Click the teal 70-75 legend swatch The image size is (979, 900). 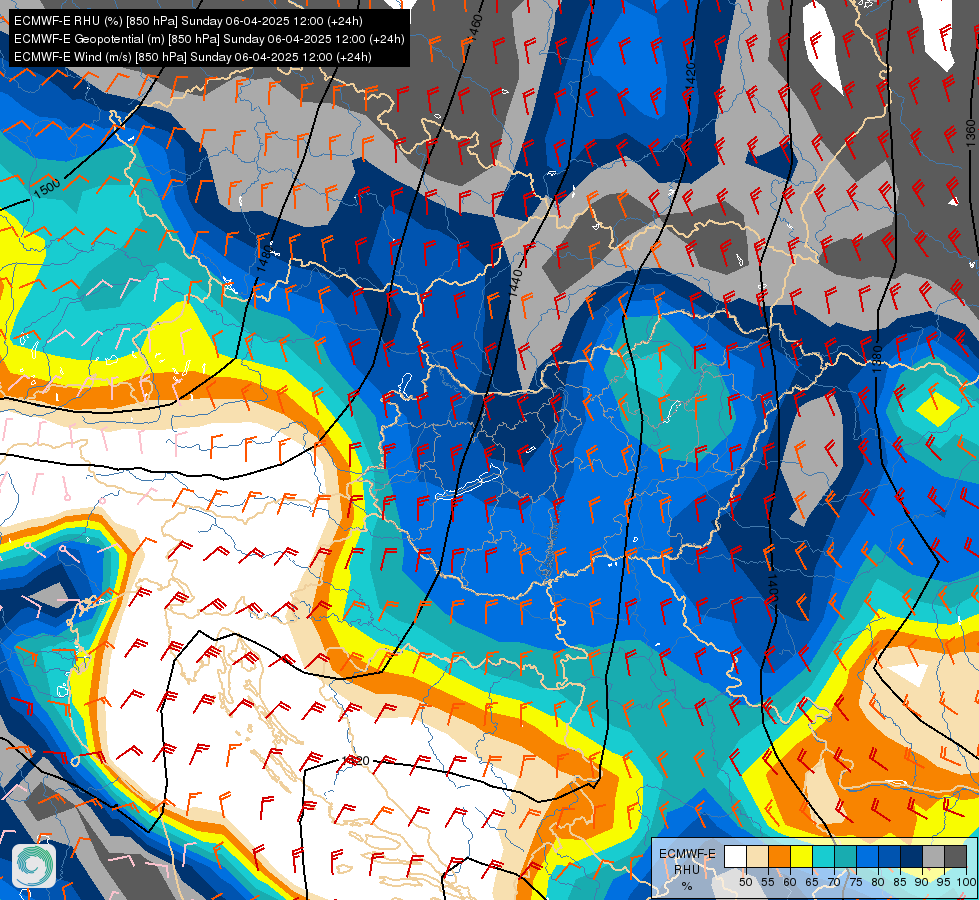coord(846,856)
